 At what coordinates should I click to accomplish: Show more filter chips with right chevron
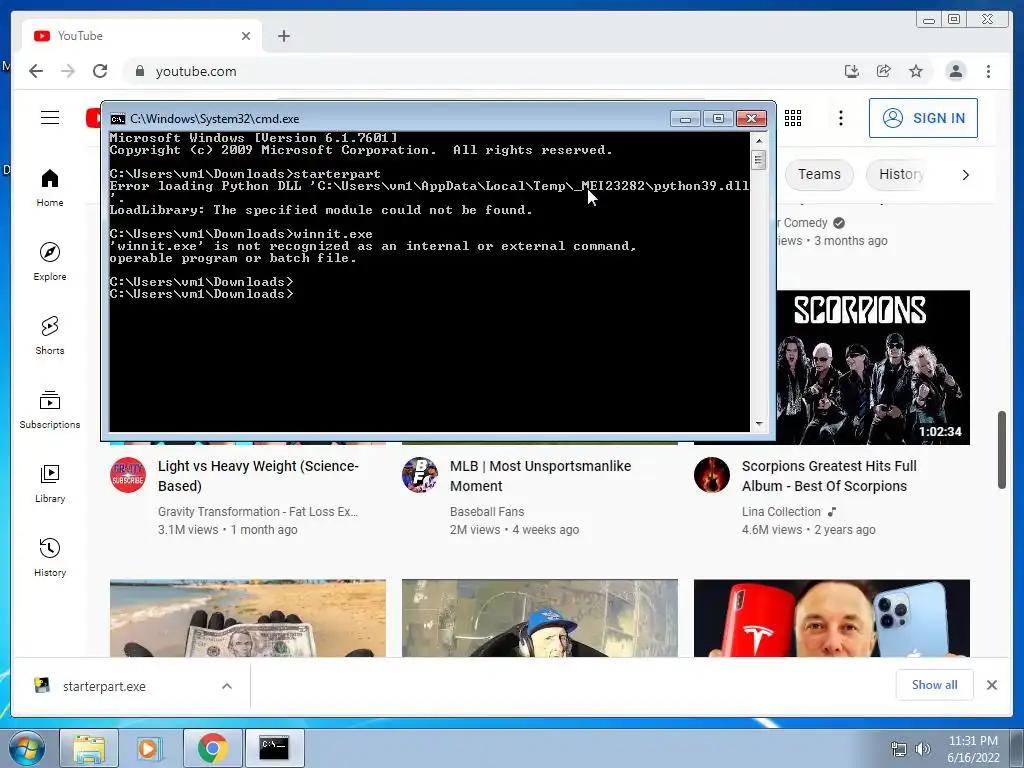point(965,174)
